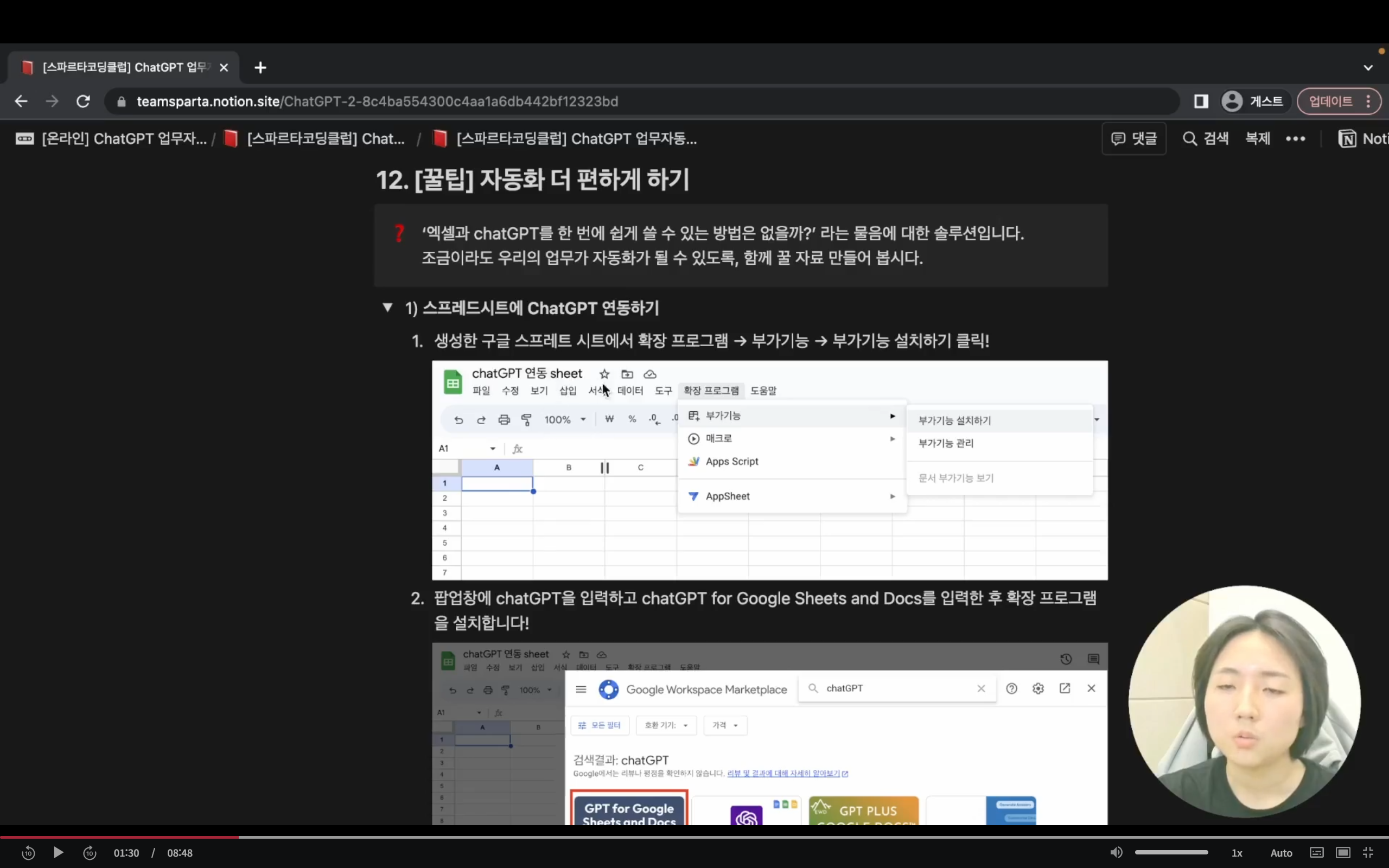1389x868 pixels.
Task: Open a new tab with plus icon
Action: click(x=260, y=68)
